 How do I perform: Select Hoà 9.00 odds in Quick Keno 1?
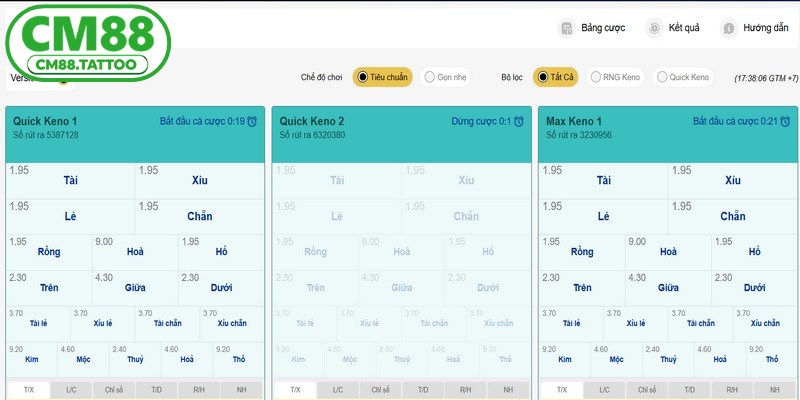click(x=135, y=251)
